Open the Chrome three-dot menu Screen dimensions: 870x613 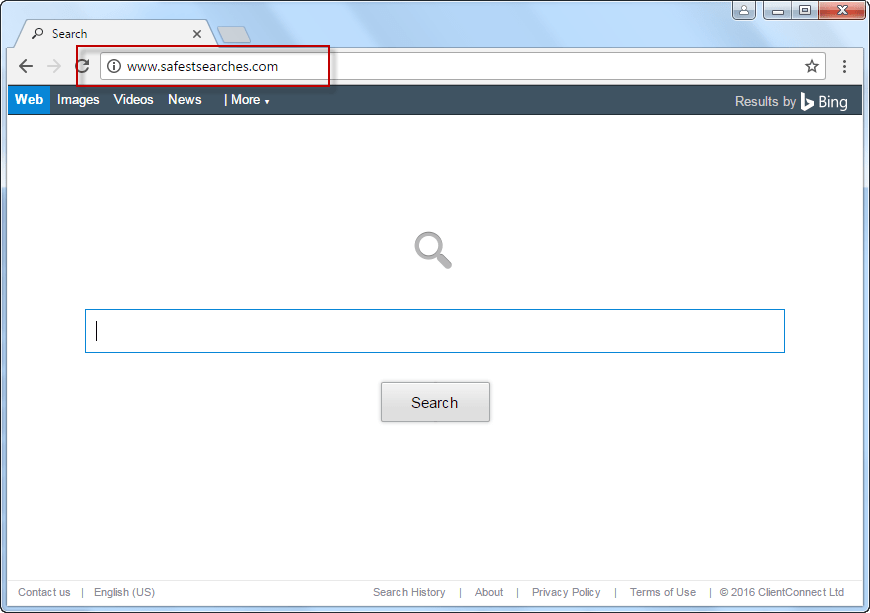click(844, 67)
